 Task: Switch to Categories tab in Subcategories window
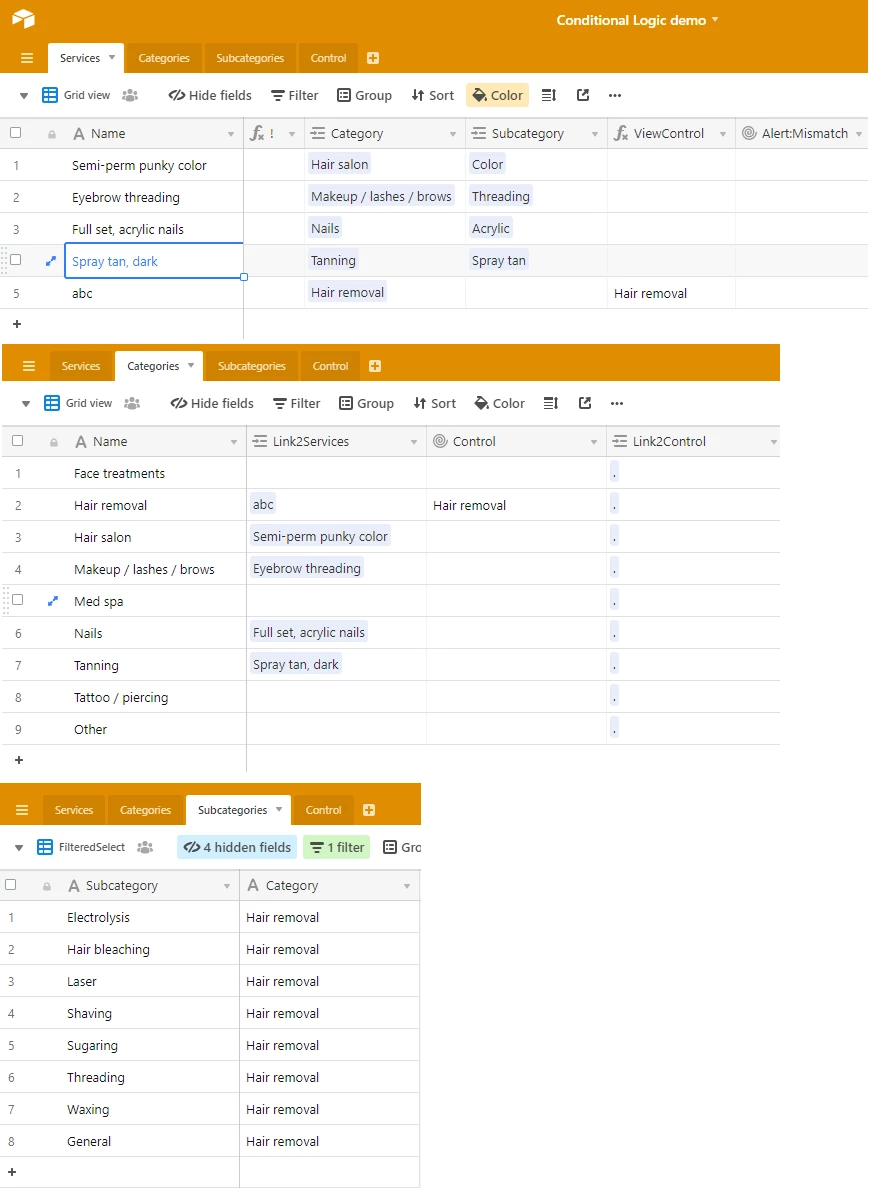point(145,810)
